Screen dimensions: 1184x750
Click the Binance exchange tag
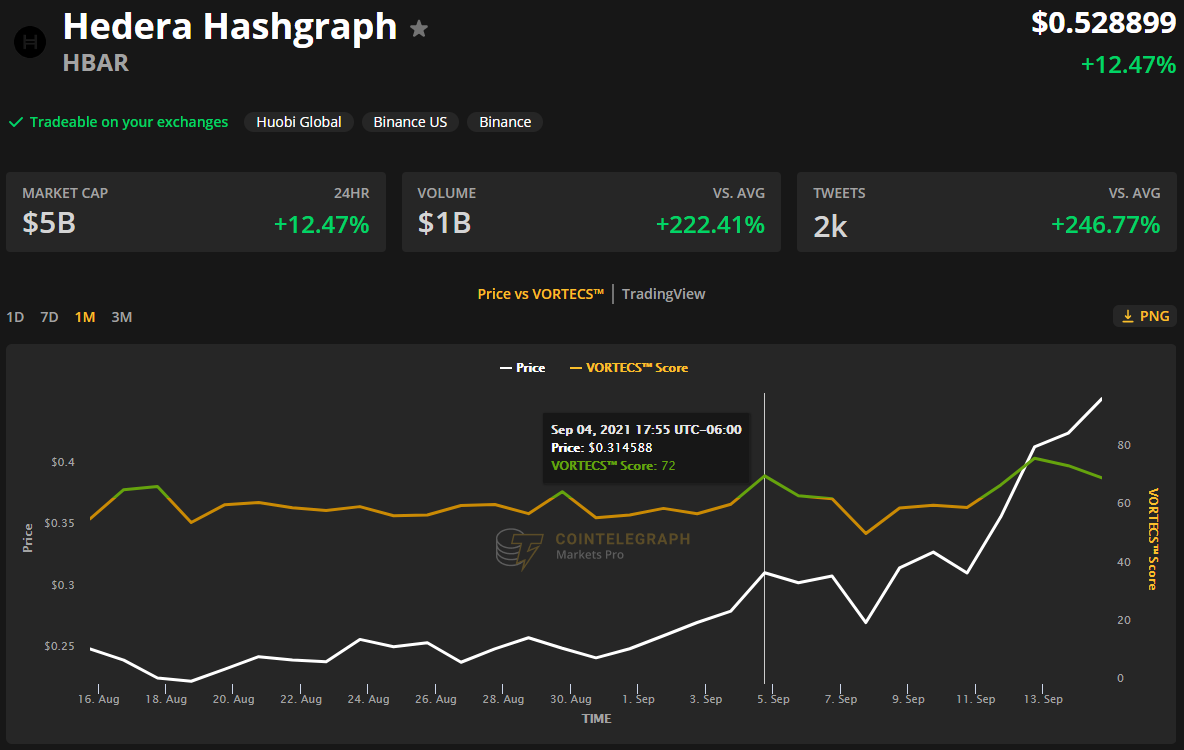(x=505, y=122)
